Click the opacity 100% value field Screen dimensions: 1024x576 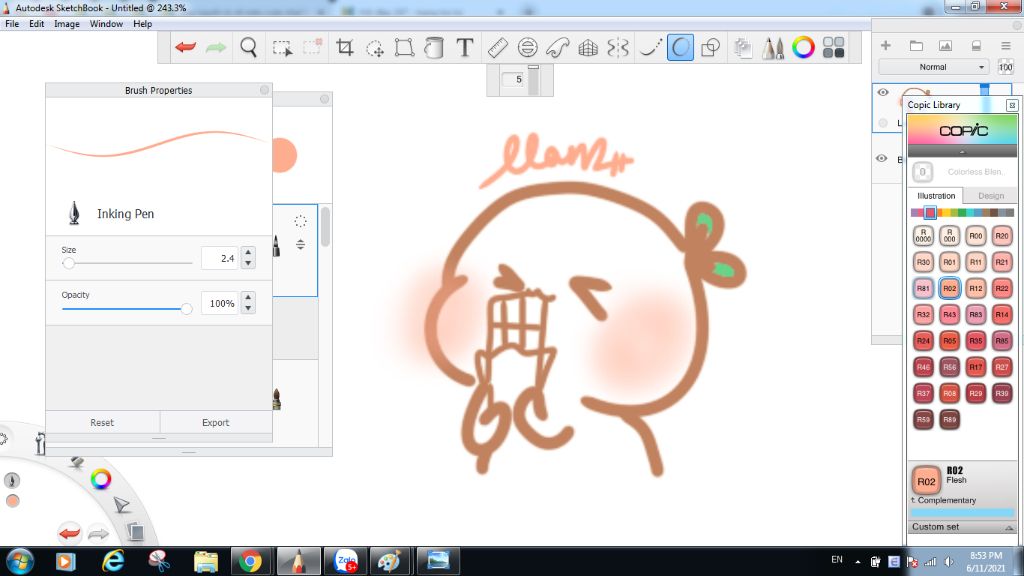click(221, 303)
